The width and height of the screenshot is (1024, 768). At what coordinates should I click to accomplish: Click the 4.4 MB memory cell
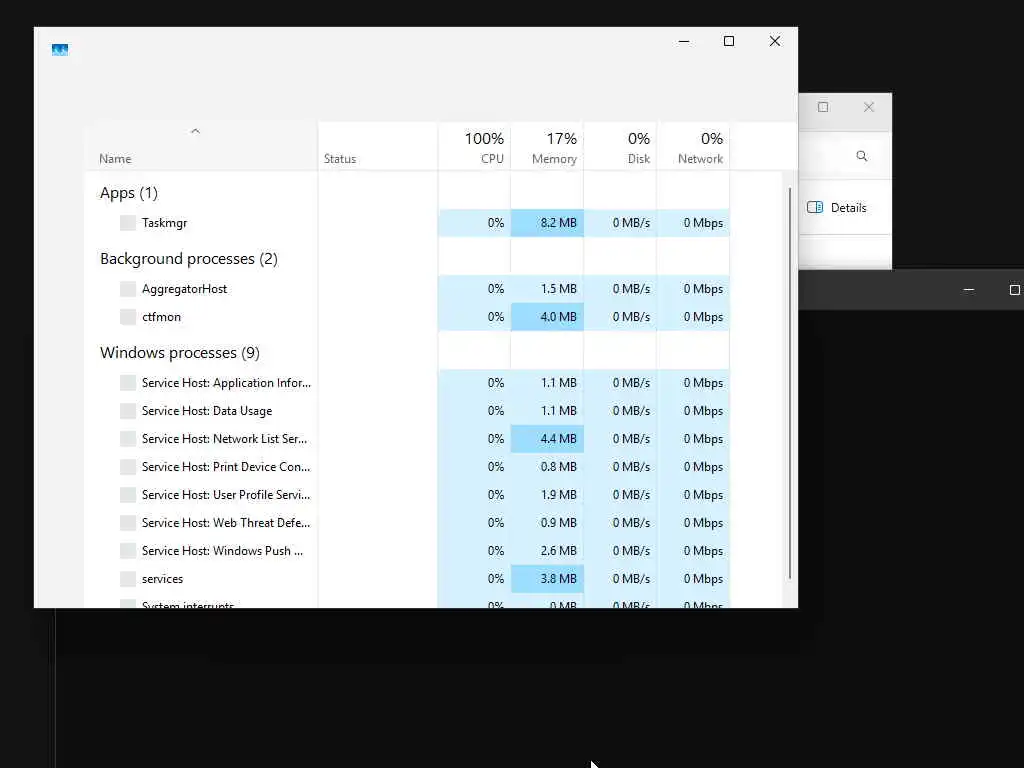coord(547,439)
